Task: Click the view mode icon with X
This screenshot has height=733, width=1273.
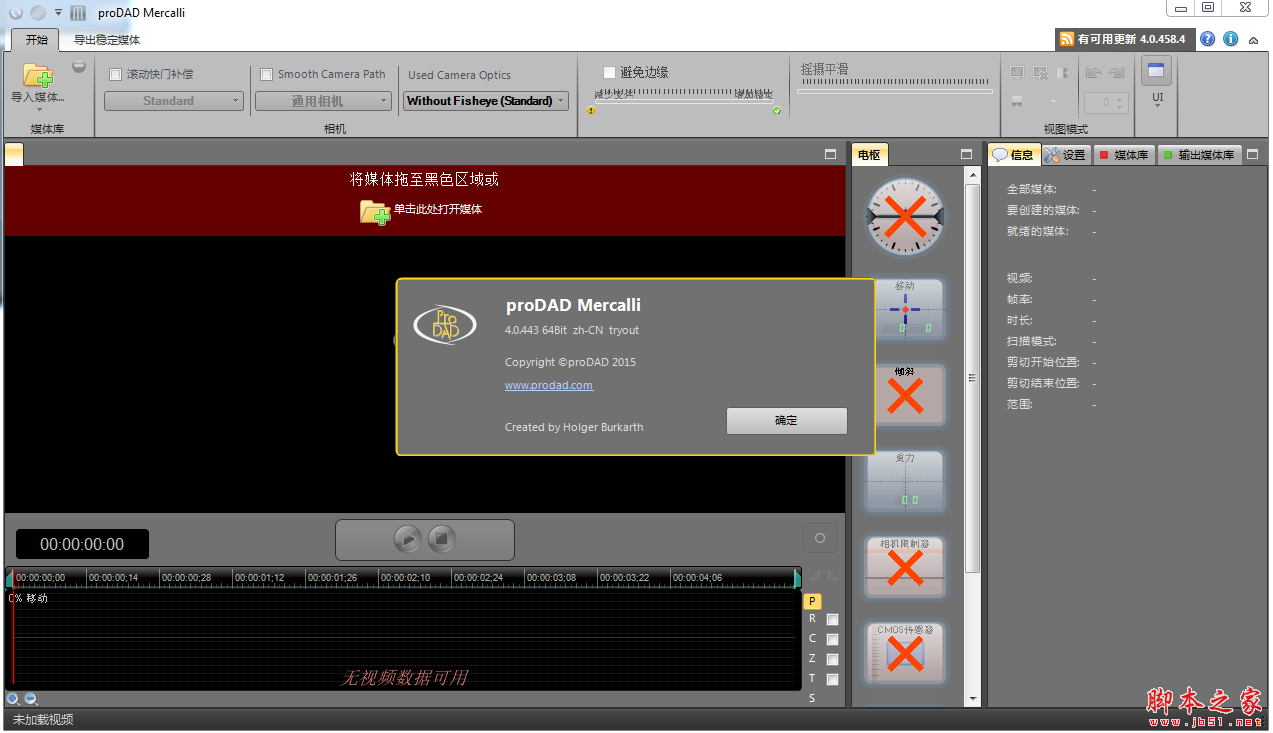Action: point(1040,73)
